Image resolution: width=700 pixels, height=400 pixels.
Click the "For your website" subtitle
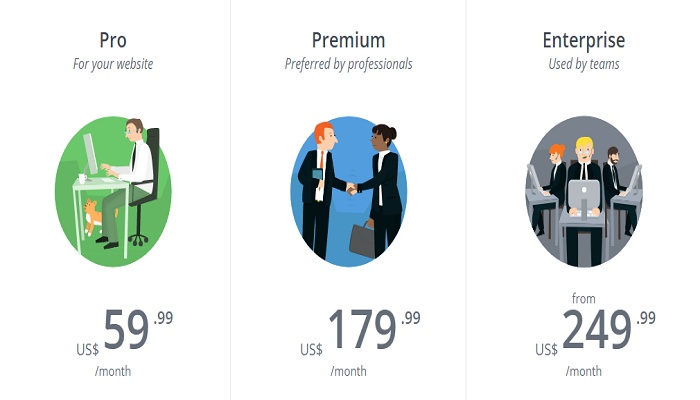(x=113, y=65)
